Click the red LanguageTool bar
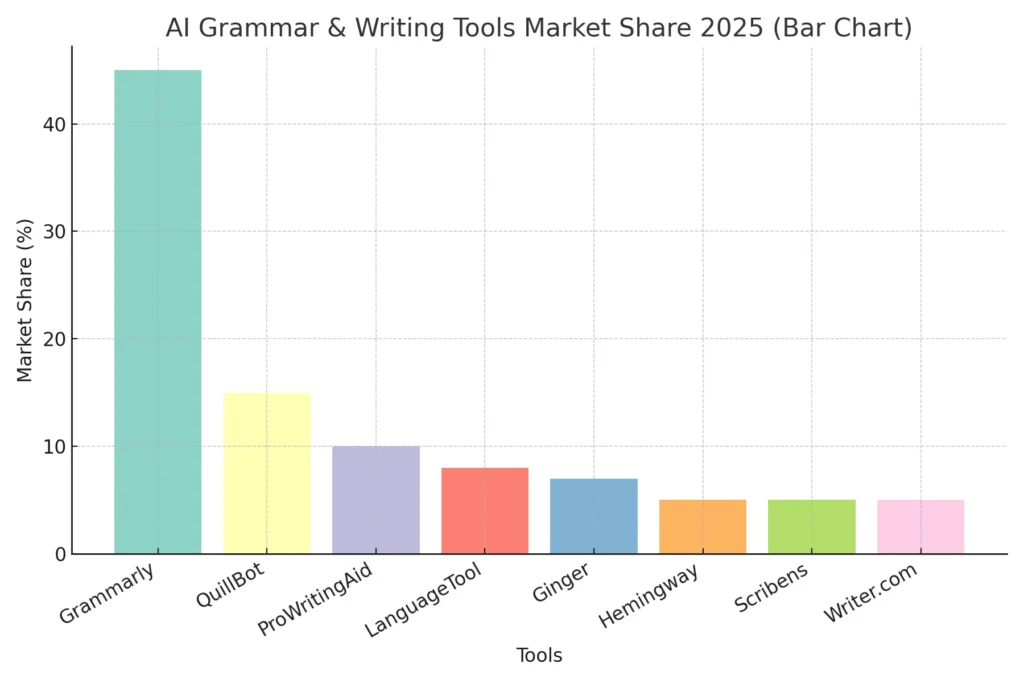This screenshot has width=1024, height=683. point(485,511)
